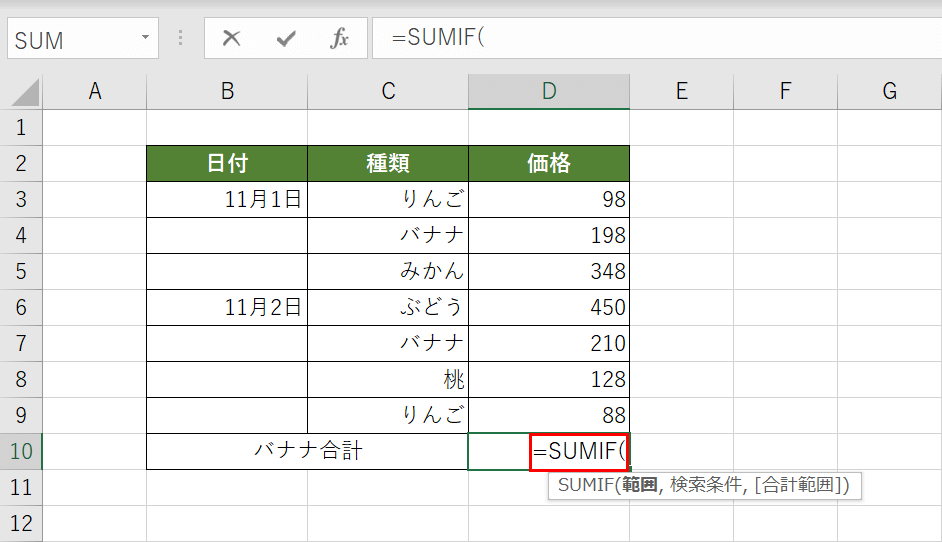
Task: Select column C header
Action: click(388, 91)
